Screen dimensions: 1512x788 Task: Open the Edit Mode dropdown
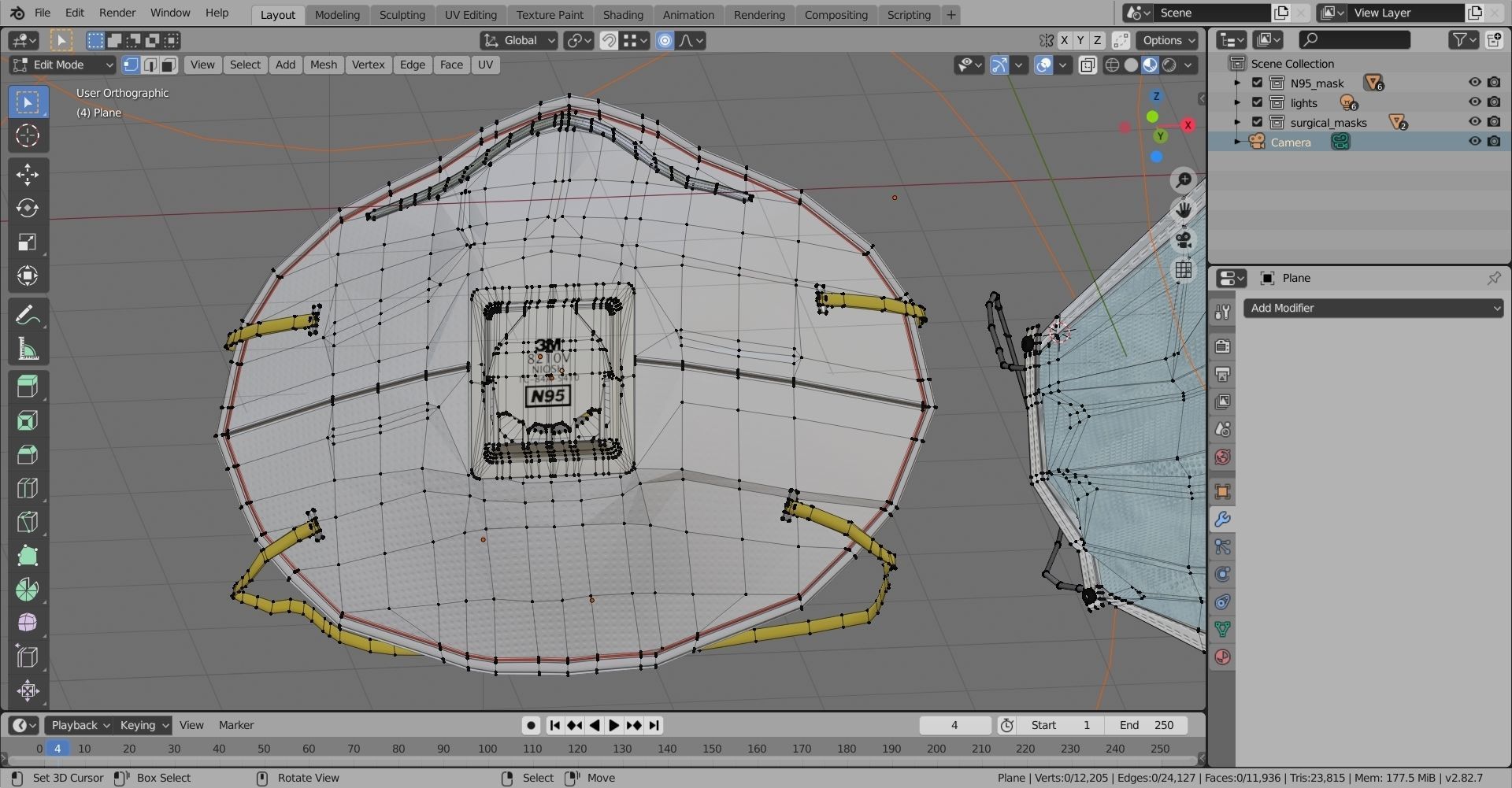(x=63, y=65)
